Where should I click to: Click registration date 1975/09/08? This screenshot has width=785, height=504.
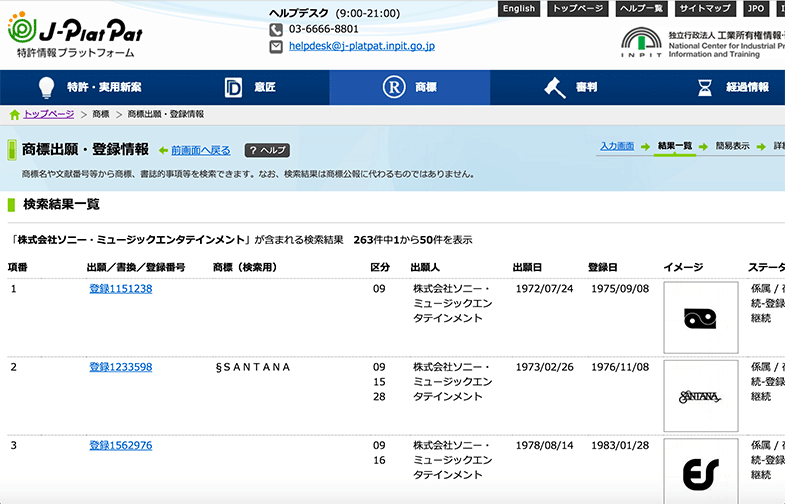tap(620, 289)
